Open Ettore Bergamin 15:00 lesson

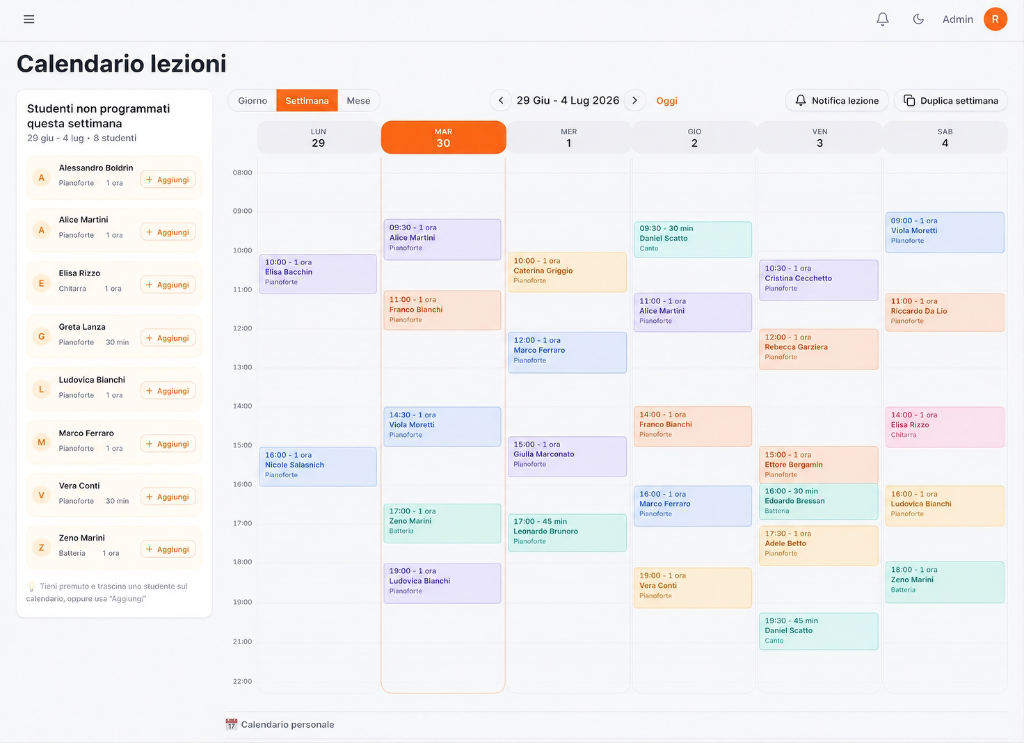[x=819, y=465]
